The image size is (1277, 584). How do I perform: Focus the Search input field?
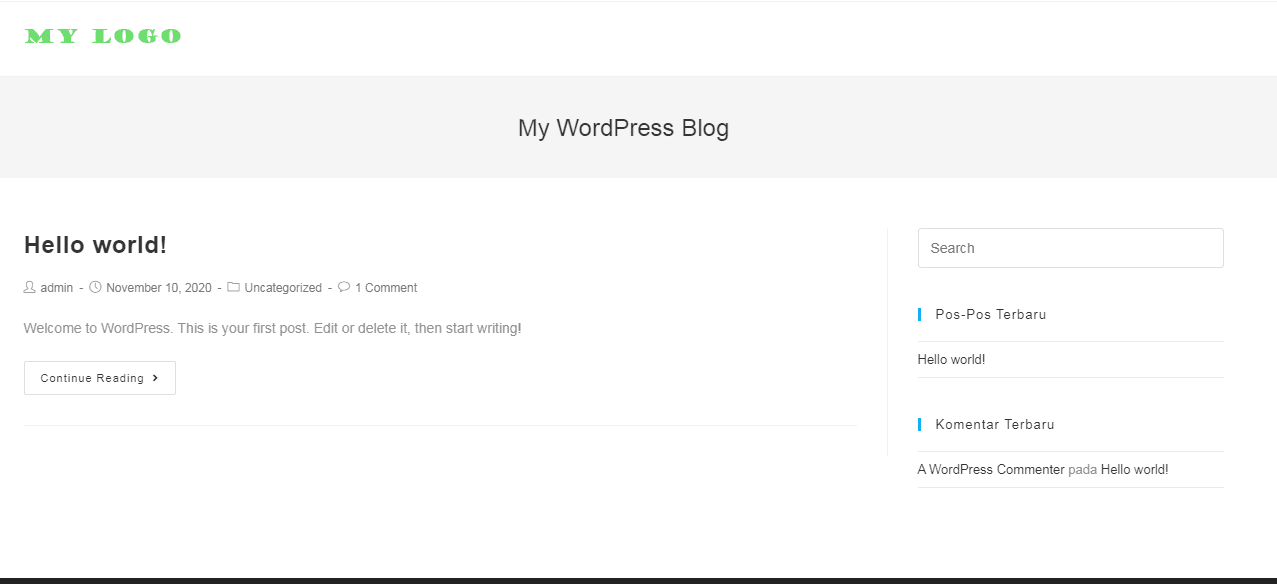point(1070,248)
